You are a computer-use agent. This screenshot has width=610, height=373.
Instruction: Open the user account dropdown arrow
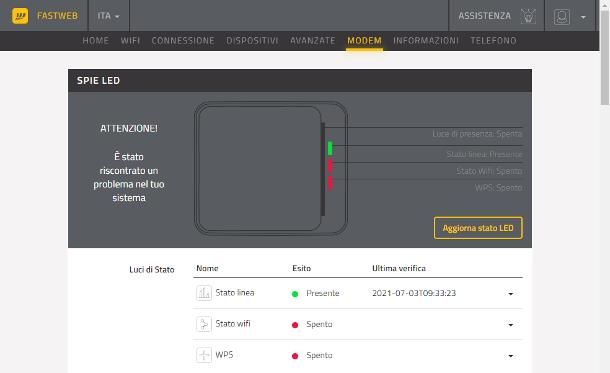583,17
